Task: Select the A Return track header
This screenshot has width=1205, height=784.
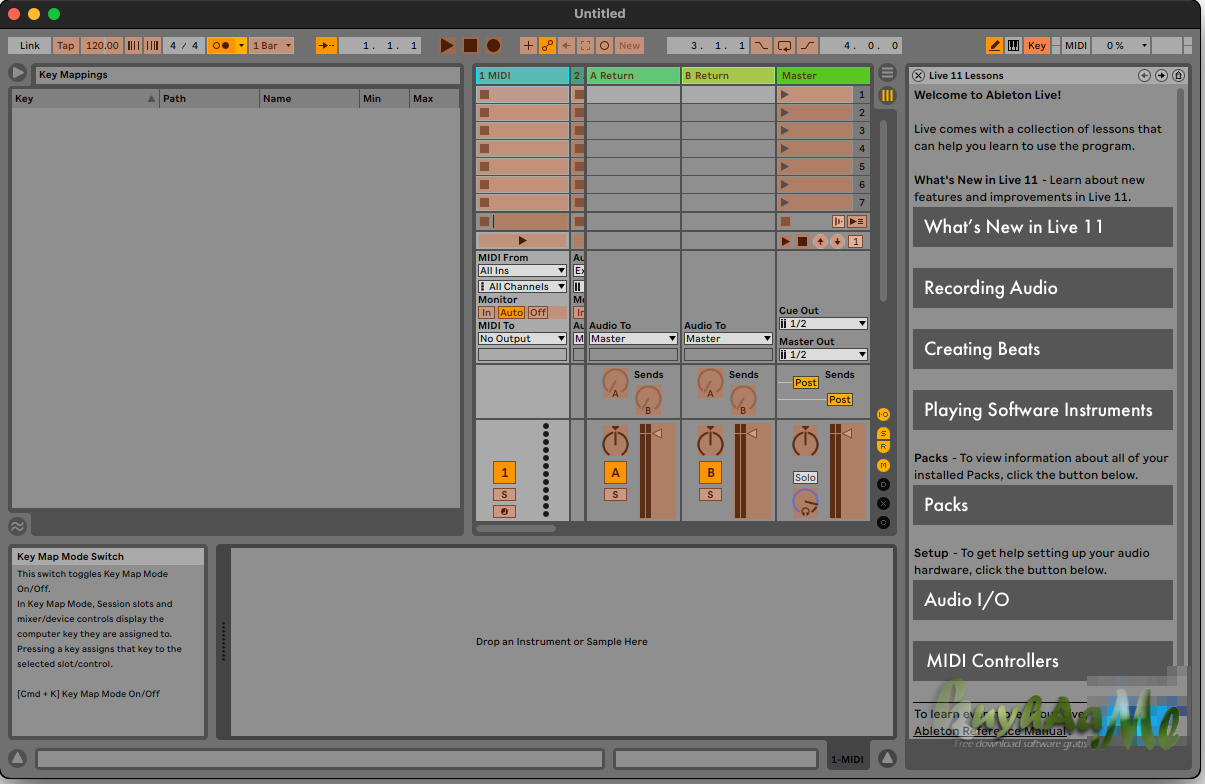Action: pos(633,75)
